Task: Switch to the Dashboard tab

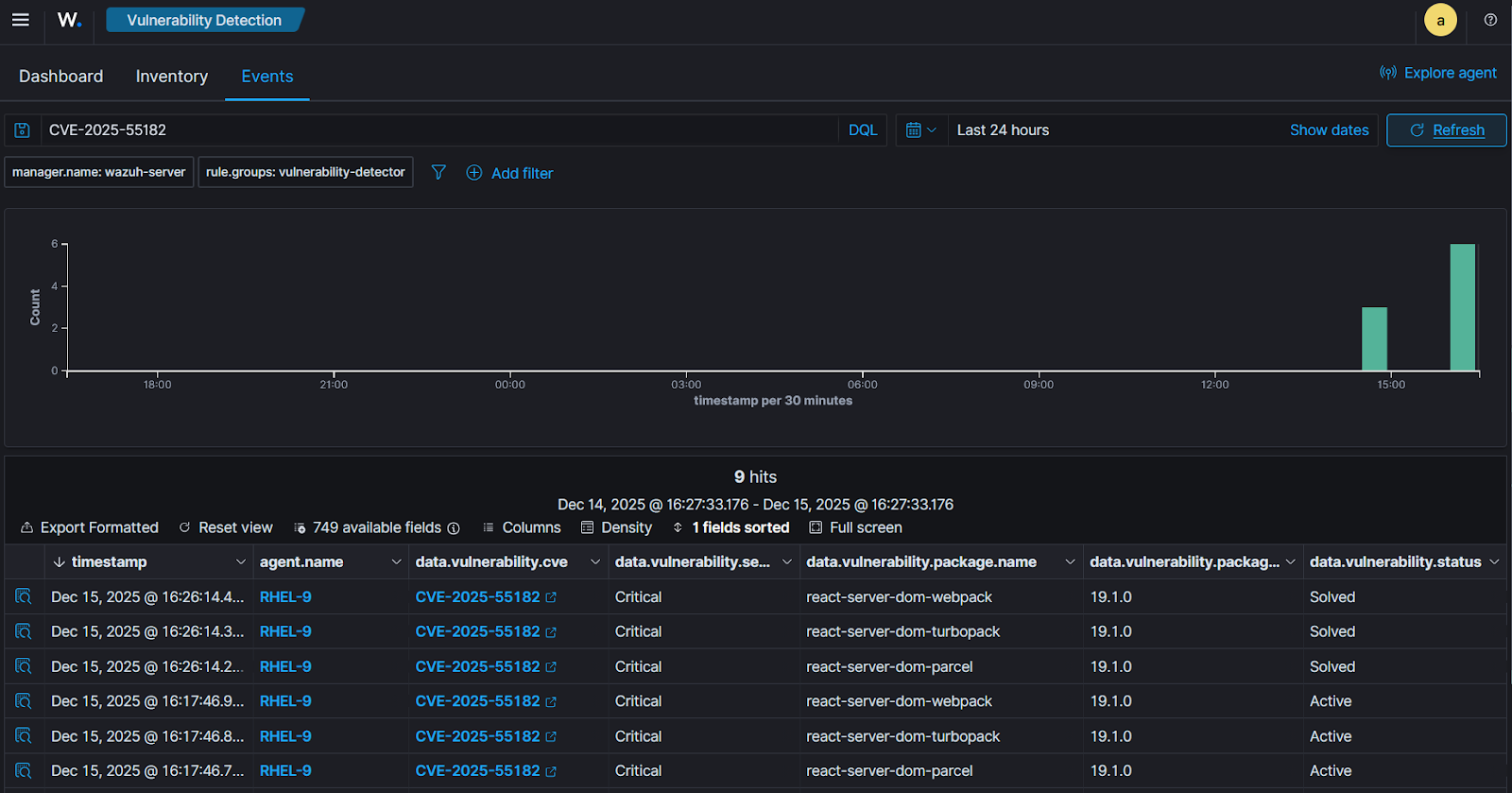Action: [61, 77]
